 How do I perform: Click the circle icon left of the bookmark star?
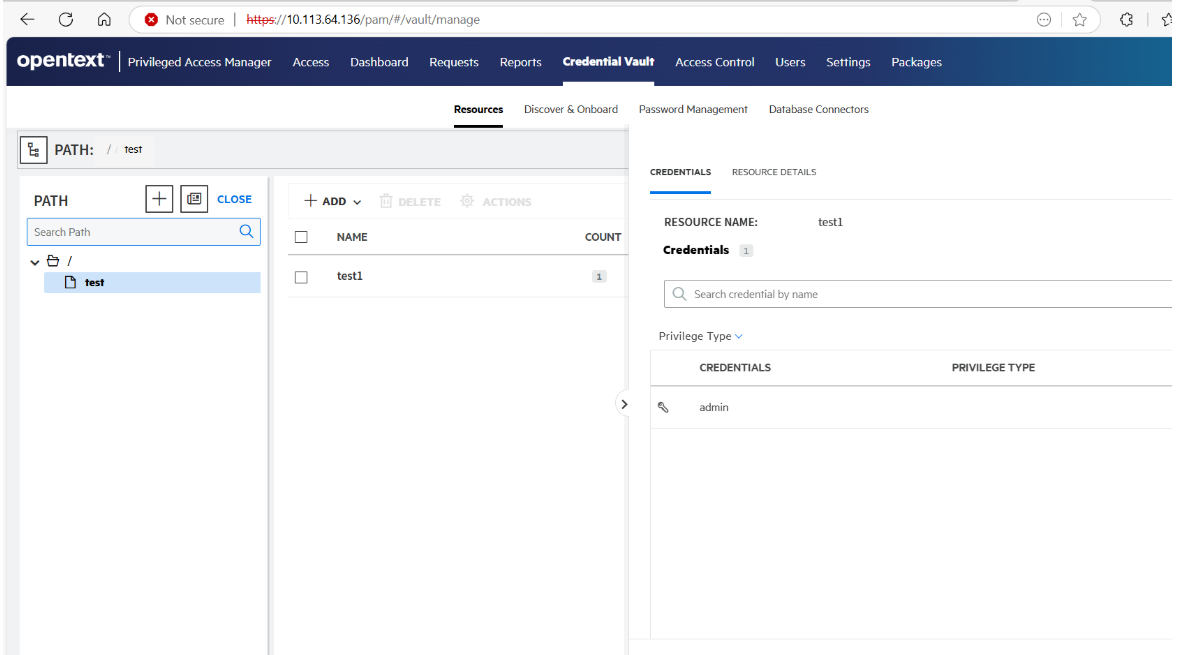[1044, 20]
